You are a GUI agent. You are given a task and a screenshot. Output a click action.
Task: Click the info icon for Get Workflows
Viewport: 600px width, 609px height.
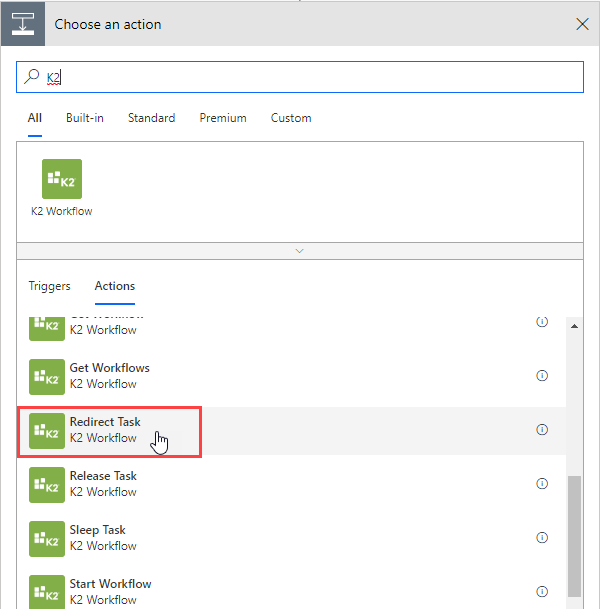point(542,376)
